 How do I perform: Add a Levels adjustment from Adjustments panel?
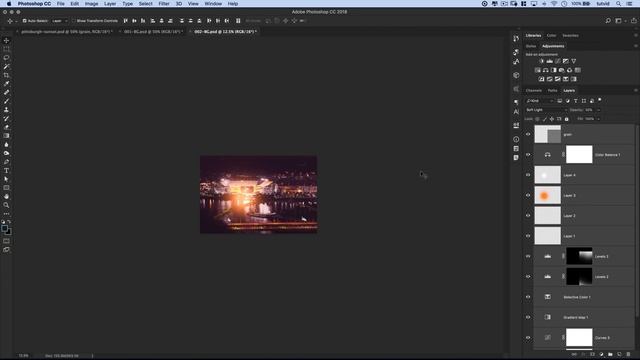click(x=549, y=61)
